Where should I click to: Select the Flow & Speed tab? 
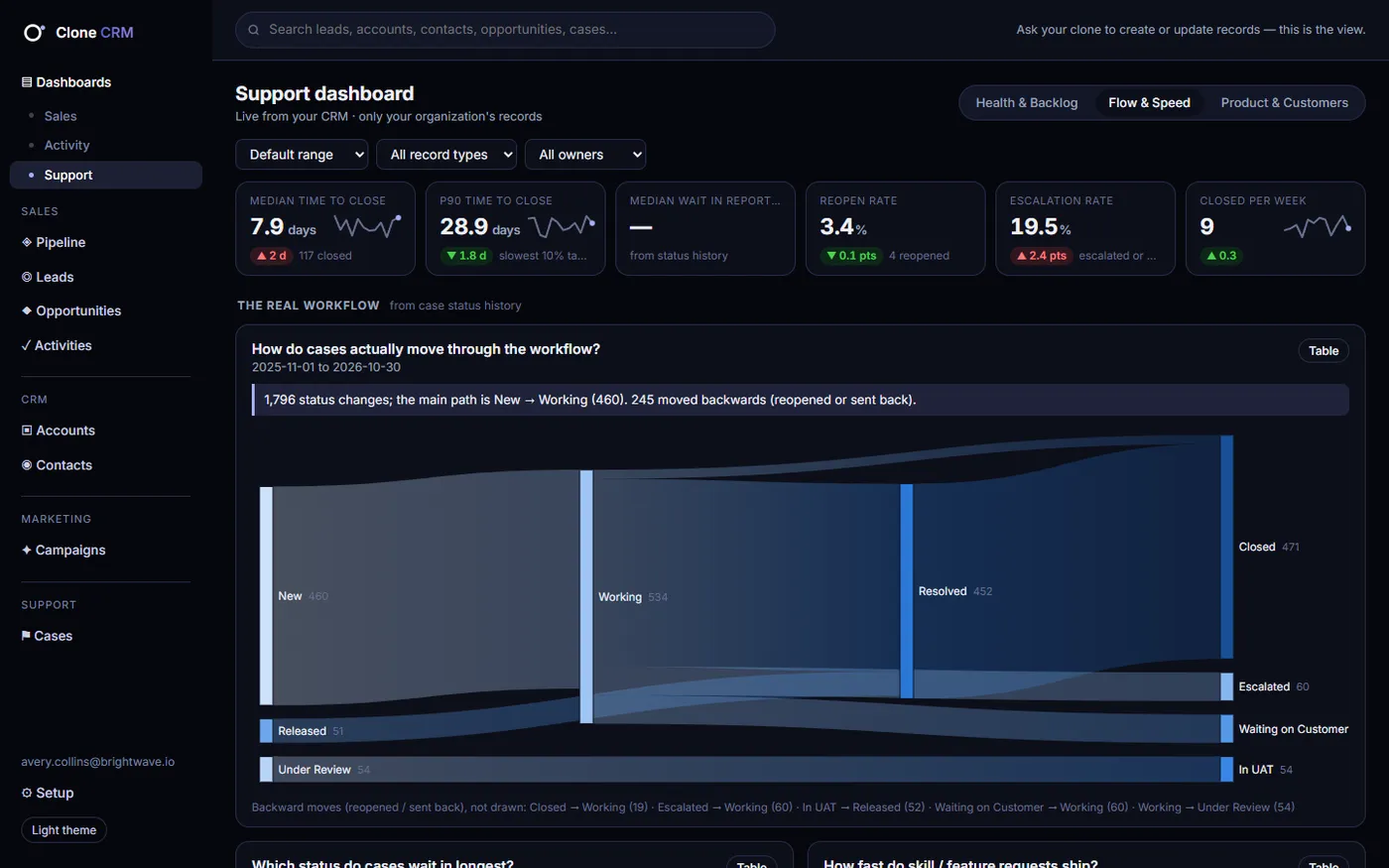pyautogui.click(x=1149, y=103)
